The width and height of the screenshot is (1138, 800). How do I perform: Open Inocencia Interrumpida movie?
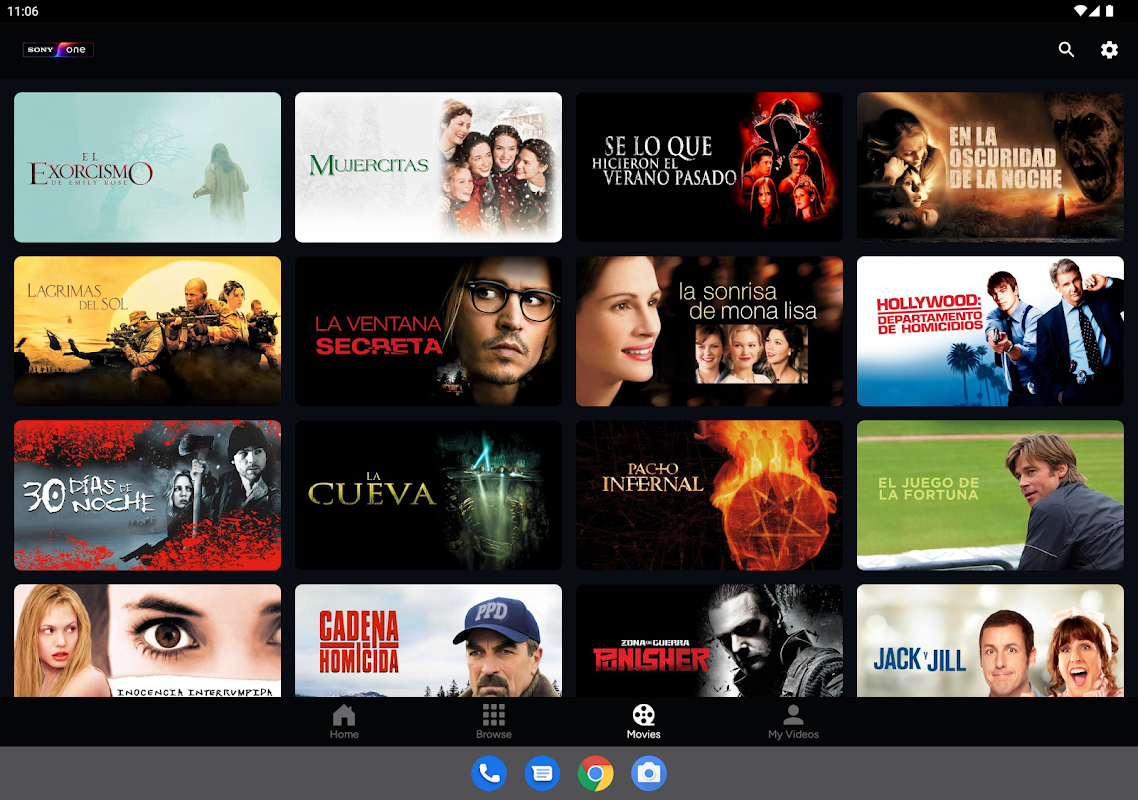(x=147, y=640)
